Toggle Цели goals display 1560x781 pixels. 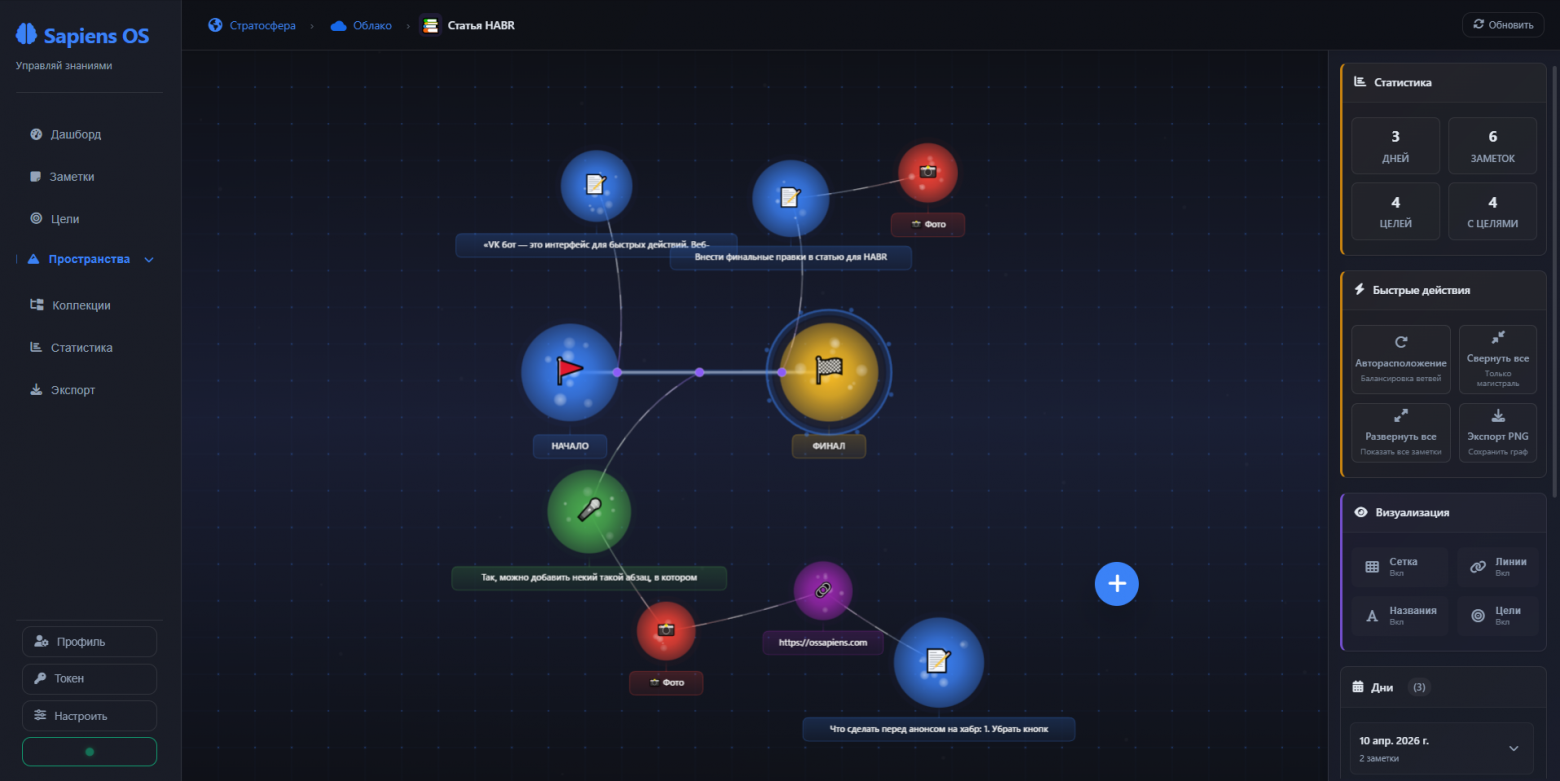[x=1497, y=615]
